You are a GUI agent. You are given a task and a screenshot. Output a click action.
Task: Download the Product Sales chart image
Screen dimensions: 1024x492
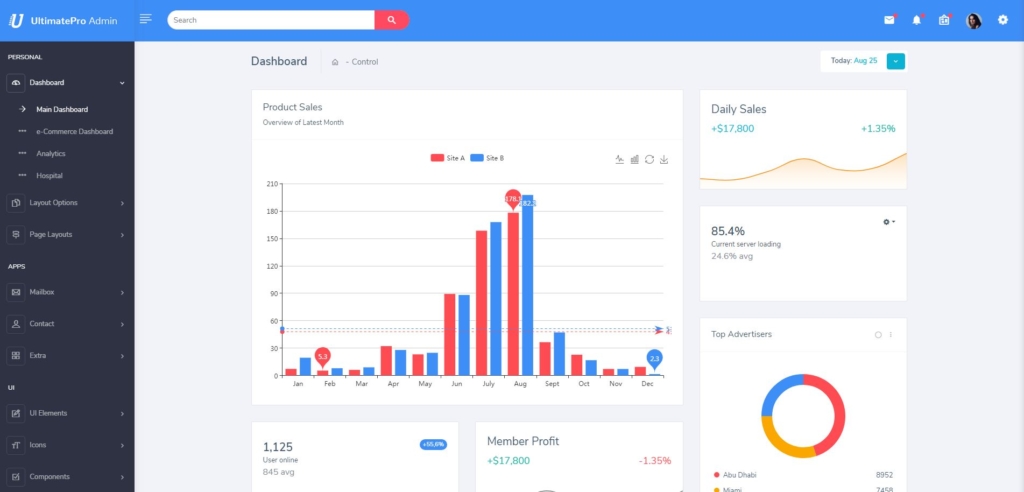pyautogui.click(x=664, y=159)
